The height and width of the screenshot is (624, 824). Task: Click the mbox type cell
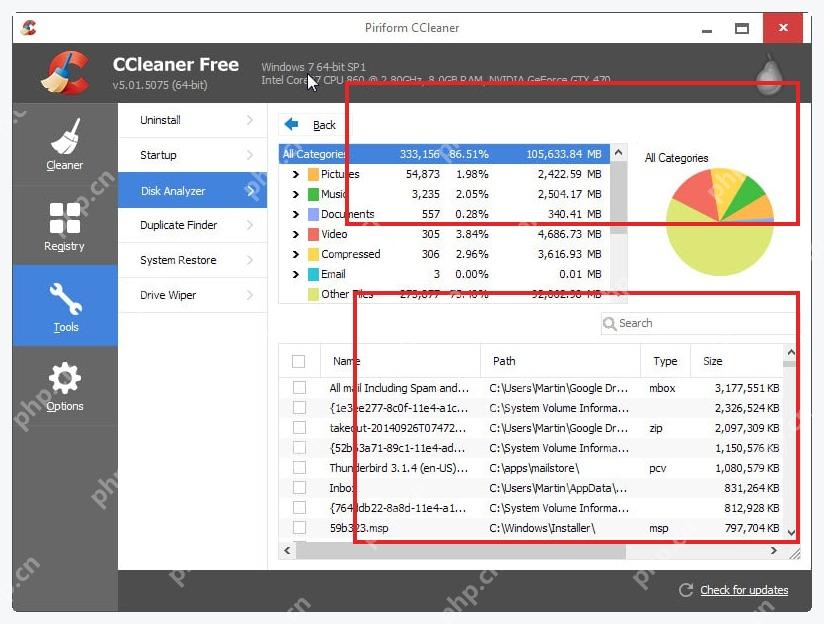coord(662,388)
